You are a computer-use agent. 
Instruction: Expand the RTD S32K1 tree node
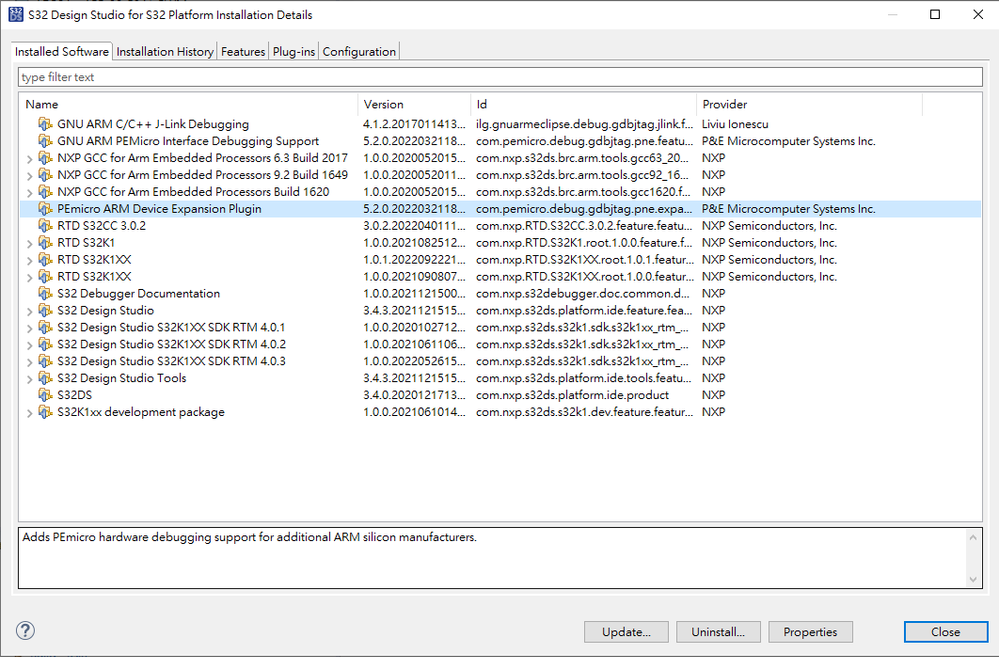click(29, 243)
